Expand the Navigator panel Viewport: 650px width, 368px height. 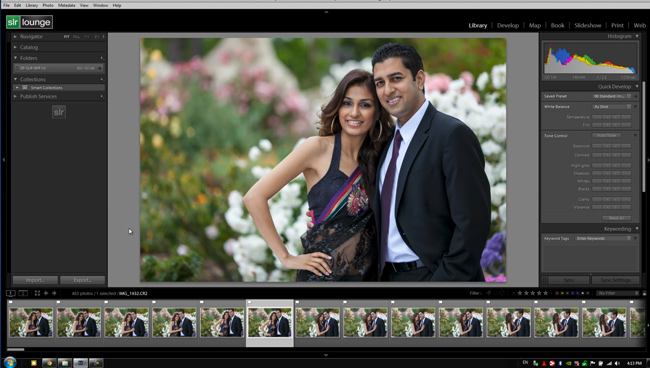point(15,36)
